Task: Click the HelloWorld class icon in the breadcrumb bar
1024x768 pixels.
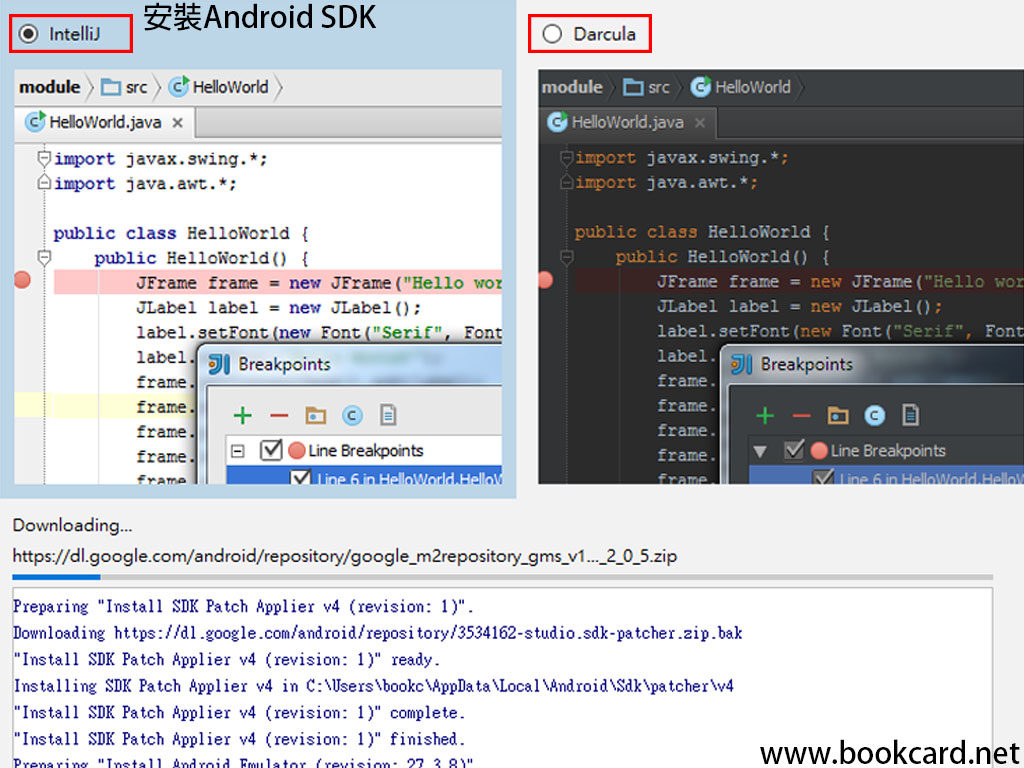Action: pyautogui.click(x=176, y=87)
